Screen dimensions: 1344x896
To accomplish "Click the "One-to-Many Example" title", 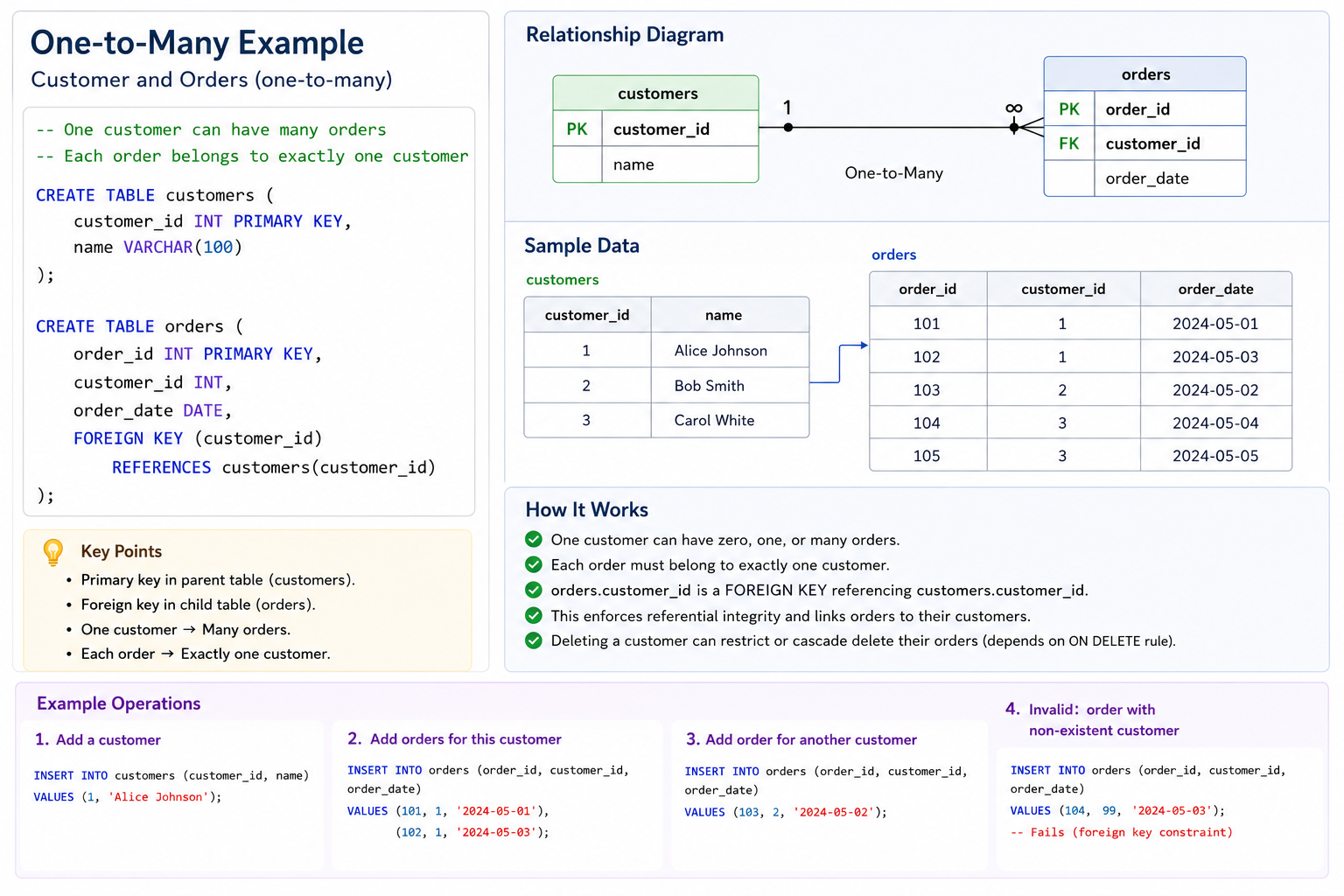I will (x=197, y=42).
